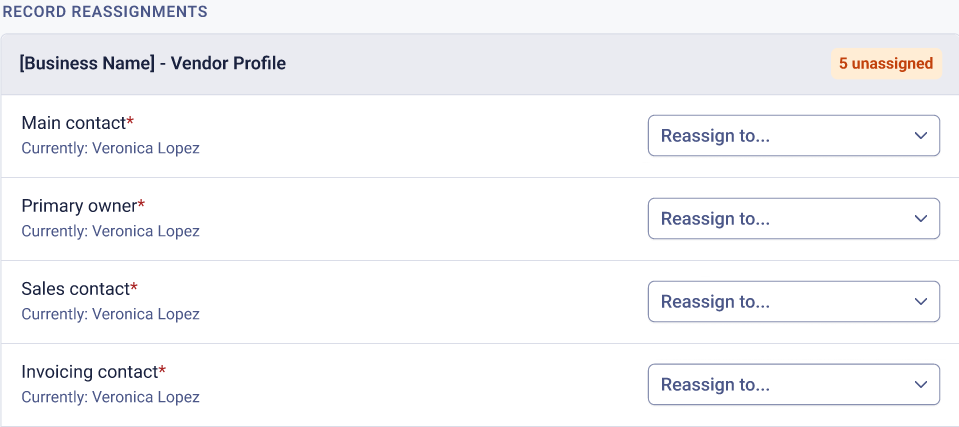Click the 'Sales contact' field label

[x=76, y=289]
